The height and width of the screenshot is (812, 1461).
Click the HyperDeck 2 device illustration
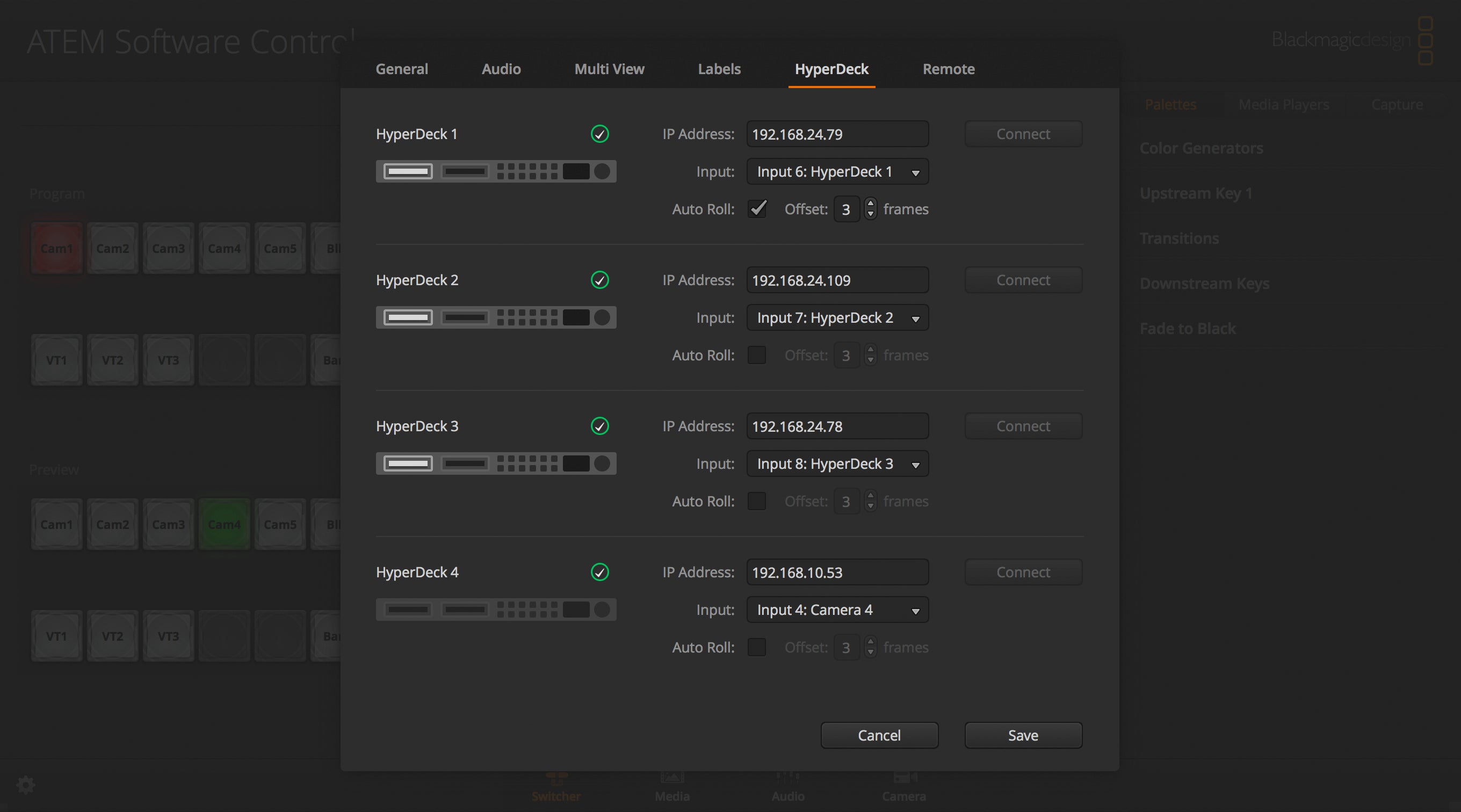pyautogui.click(x=496, y=317)
